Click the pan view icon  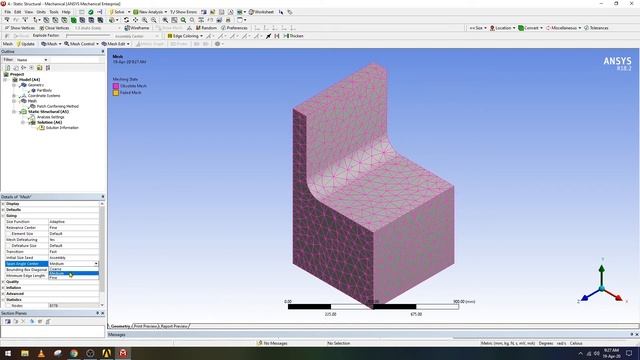point(136,20)
